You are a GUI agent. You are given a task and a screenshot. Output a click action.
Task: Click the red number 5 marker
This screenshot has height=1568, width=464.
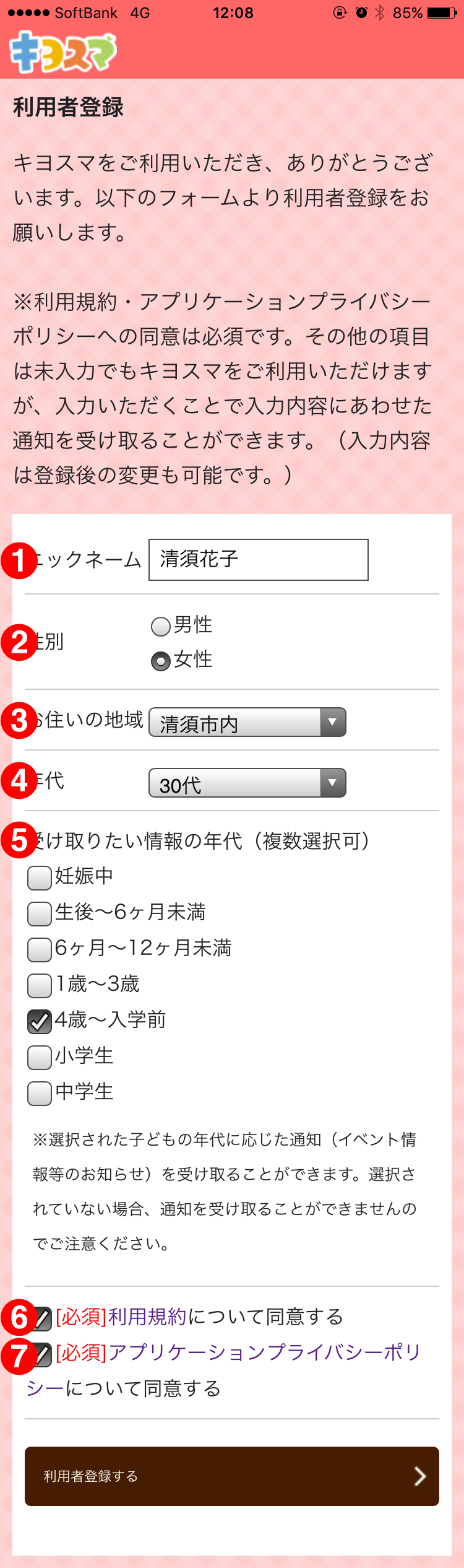[x=19, y=840]
